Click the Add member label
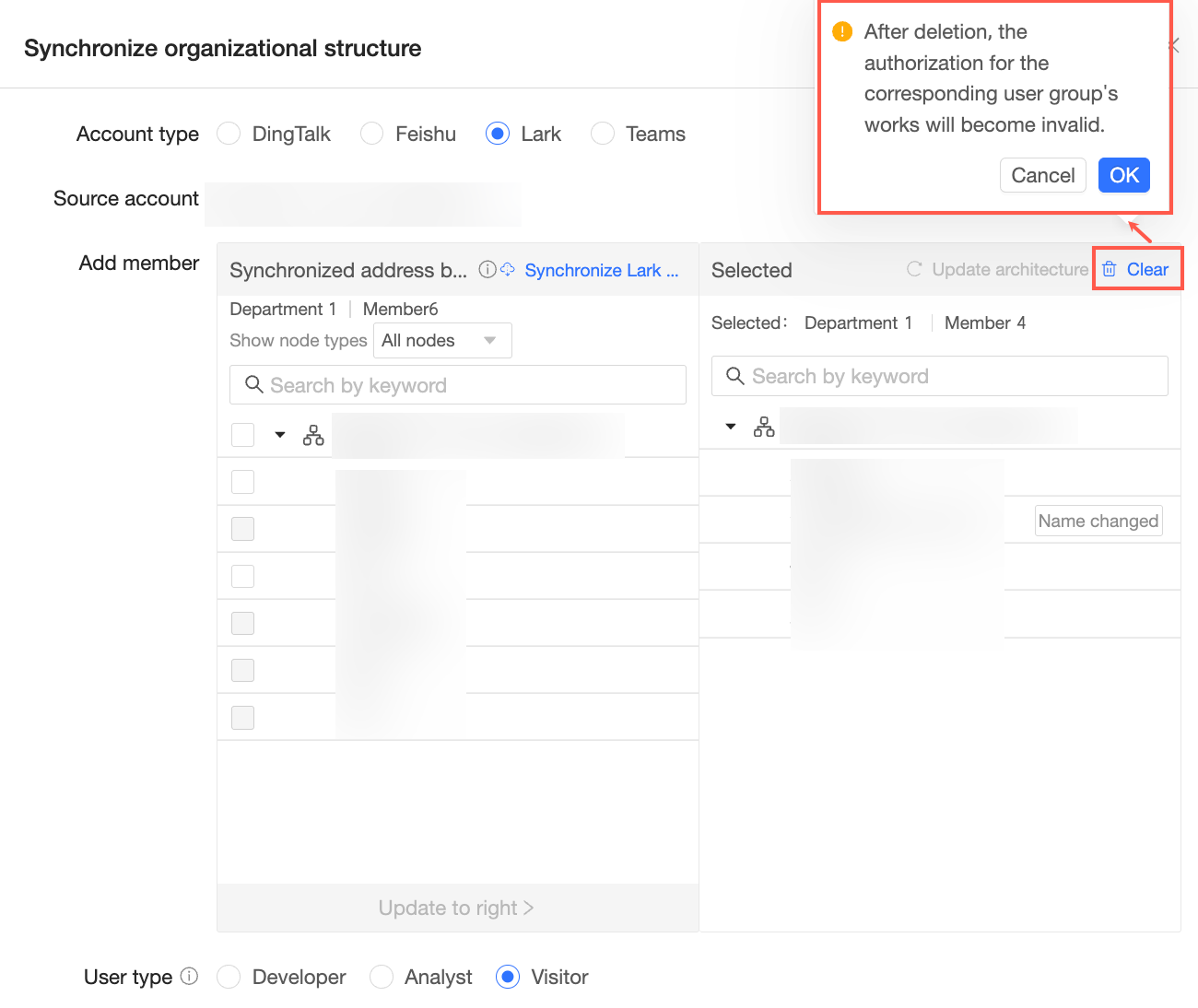1198x1008 pixels. click(x=139, y=263)
